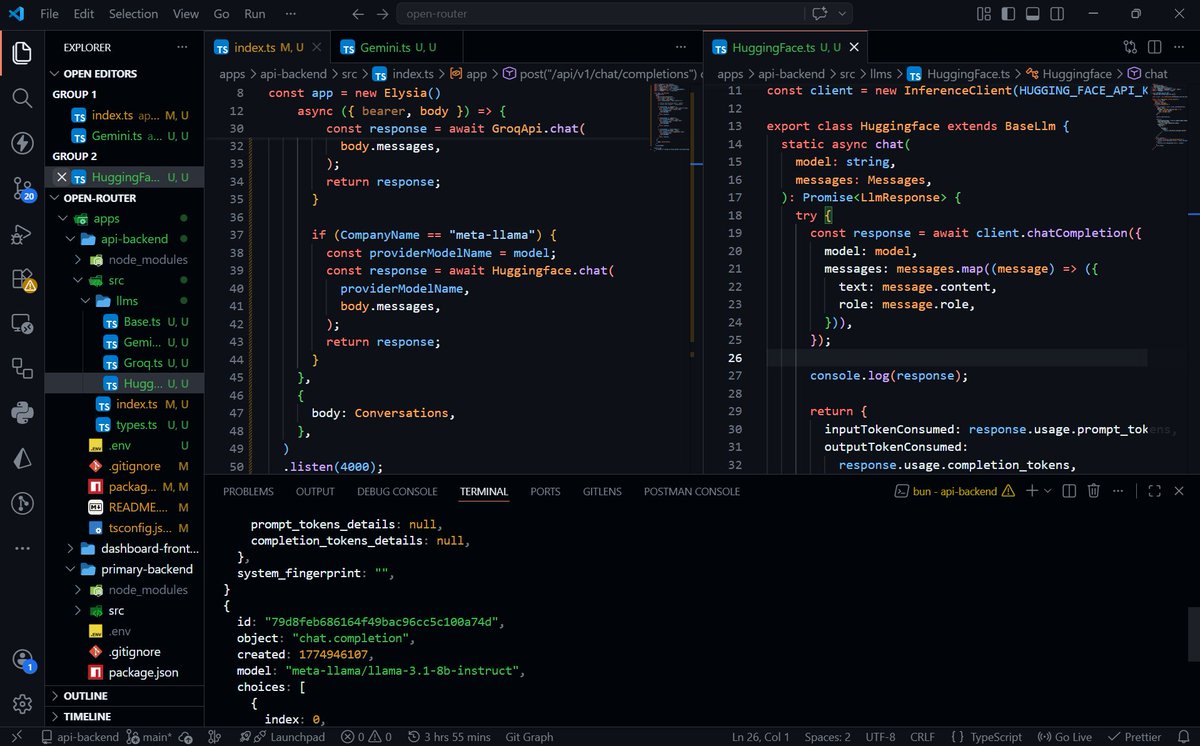Open new terminal profile dropdown arrow
Screen dimensions: 1200x746
click(1047, 491)
